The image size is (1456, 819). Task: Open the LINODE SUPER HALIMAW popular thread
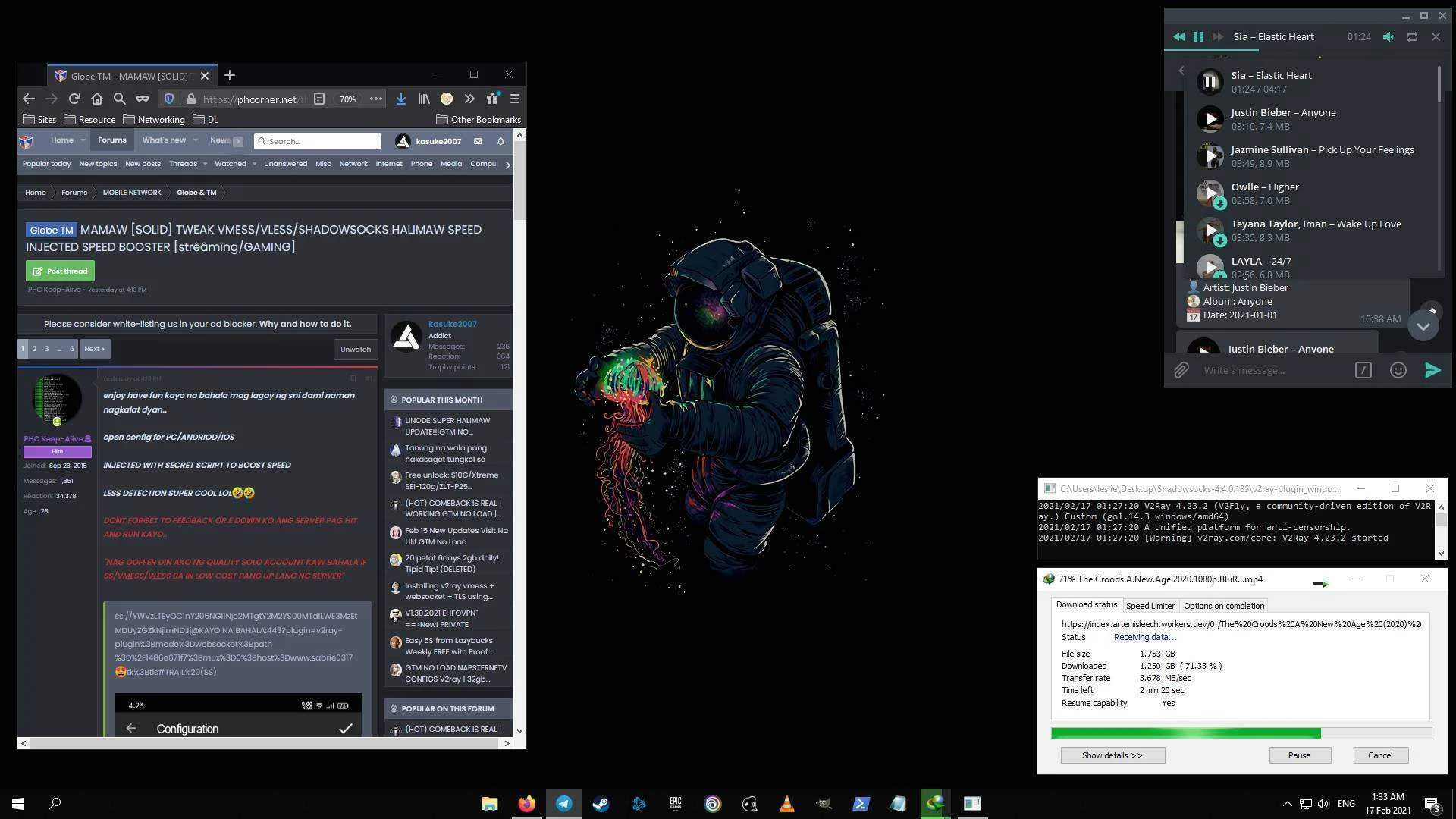[x=447, y=426]
